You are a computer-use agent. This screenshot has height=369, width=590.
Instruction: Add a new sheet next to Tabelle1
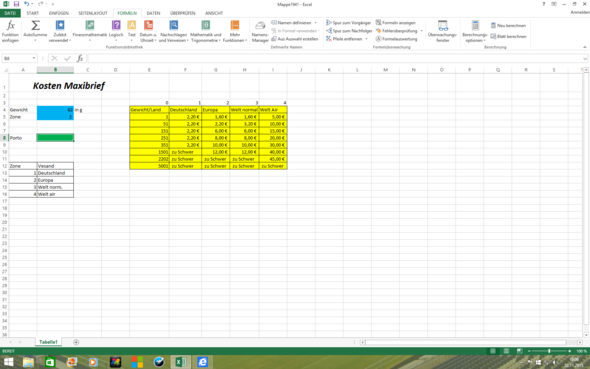[76, 342]
